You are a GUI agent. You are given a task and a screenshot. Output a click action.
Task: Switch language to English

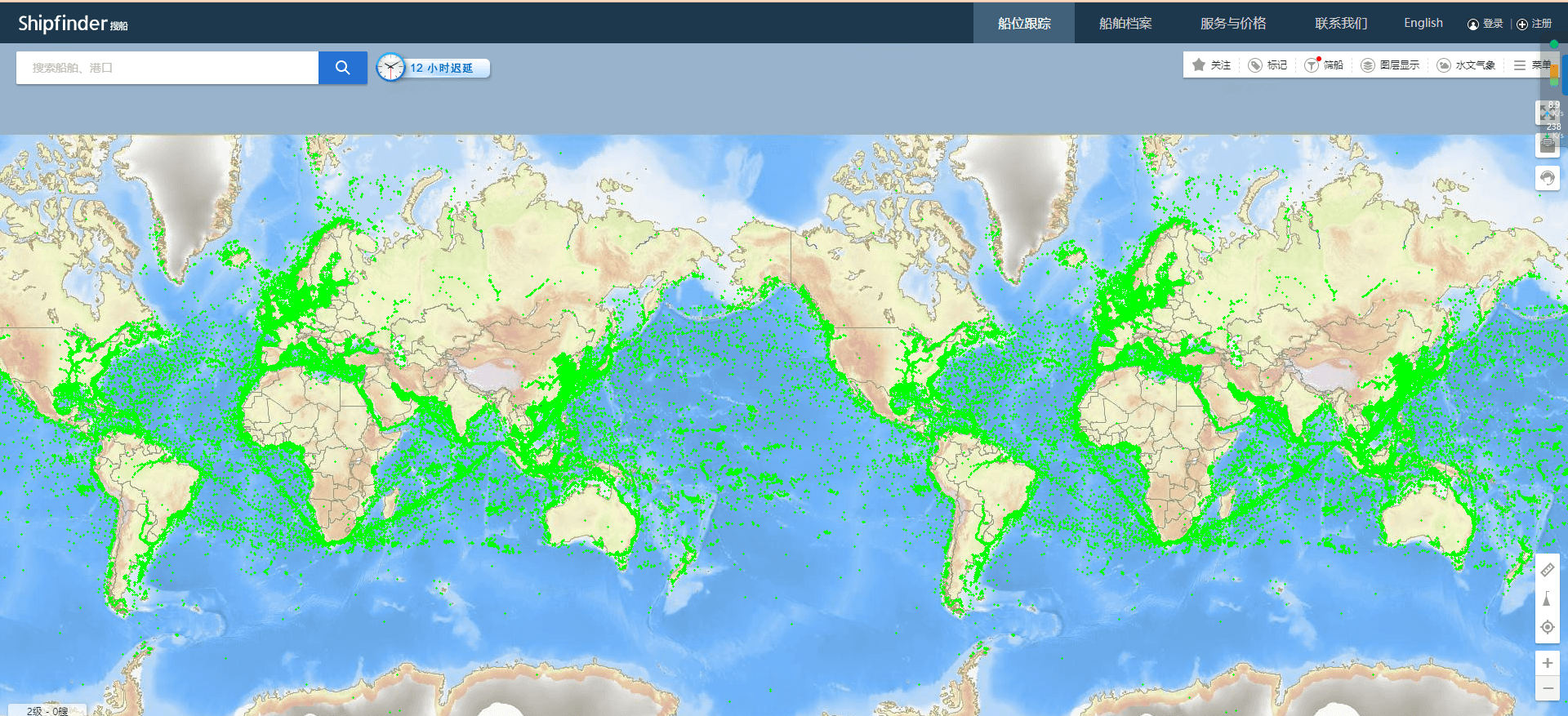pyautogui.click(x=1423, y=23)
